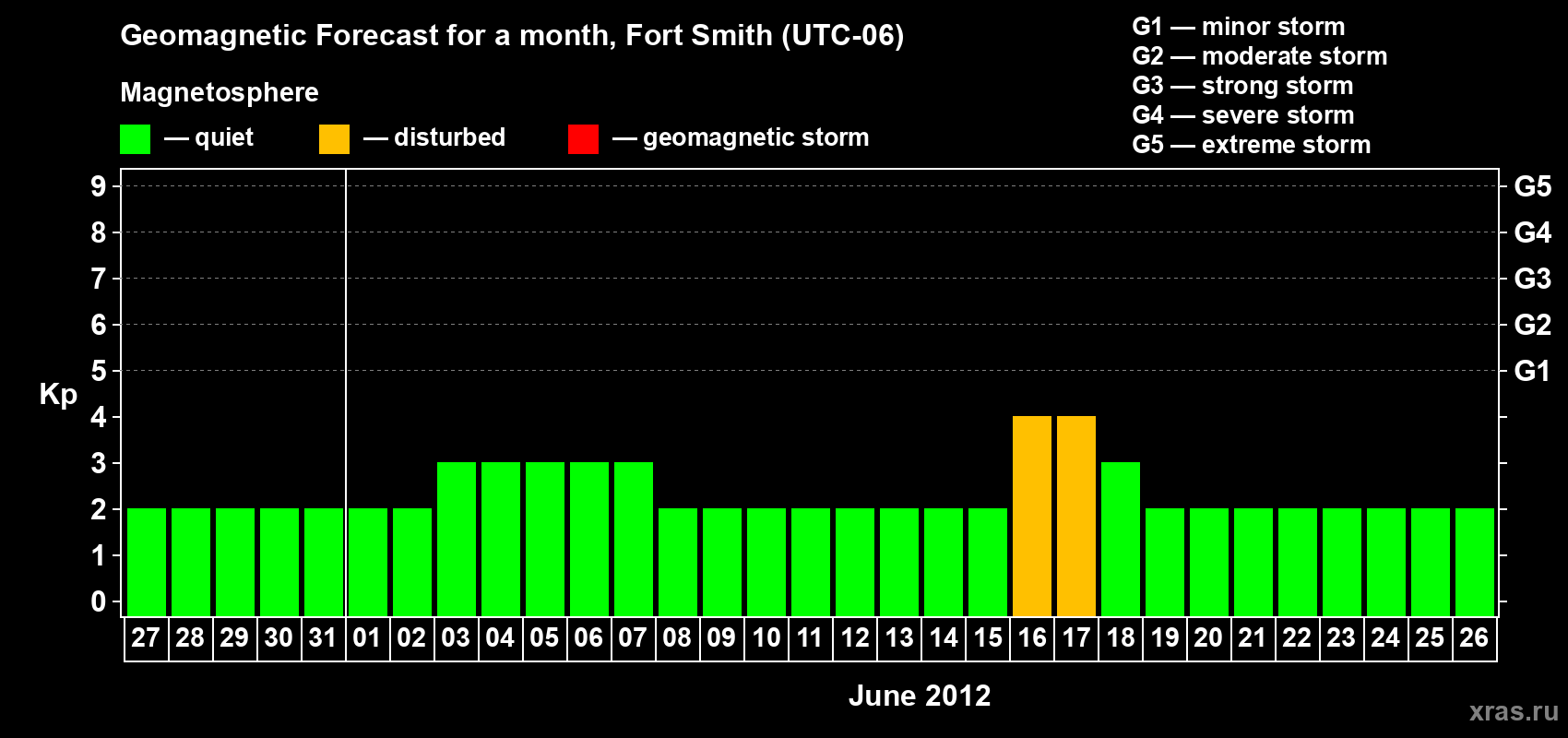This screenshot has height=738, width=1568.
Task: Click the date label 14
Action: click(944, 637)
